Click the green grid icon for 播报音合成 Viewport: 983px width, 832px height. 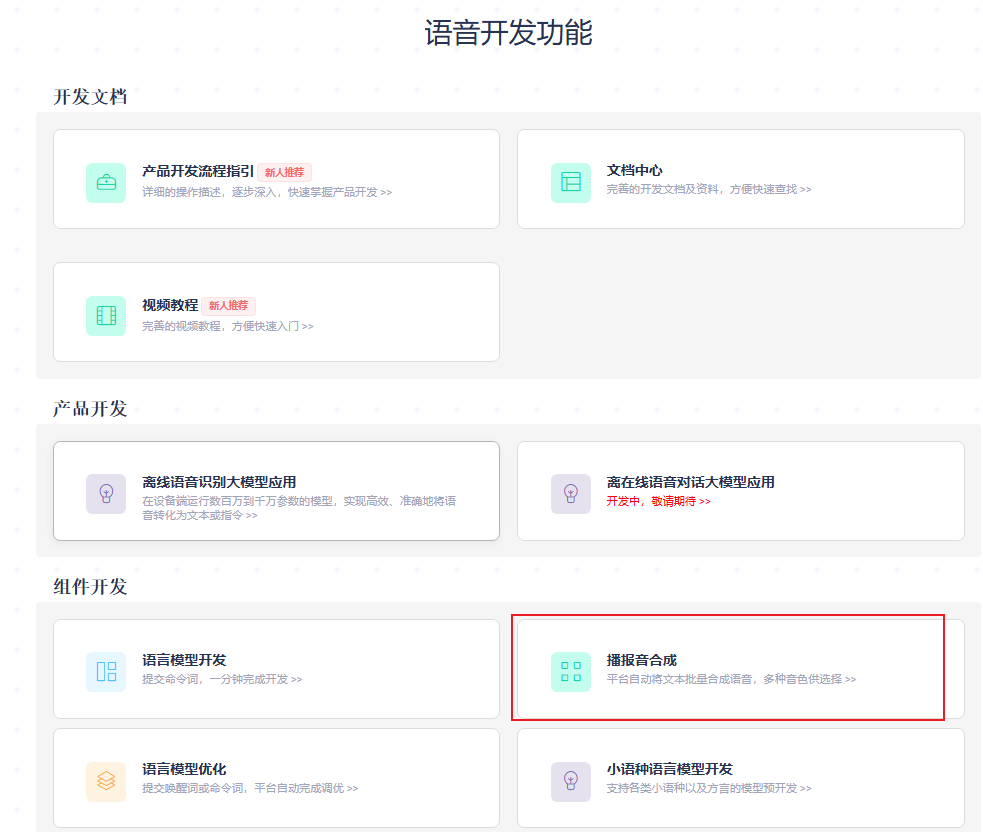click(570, 671)
